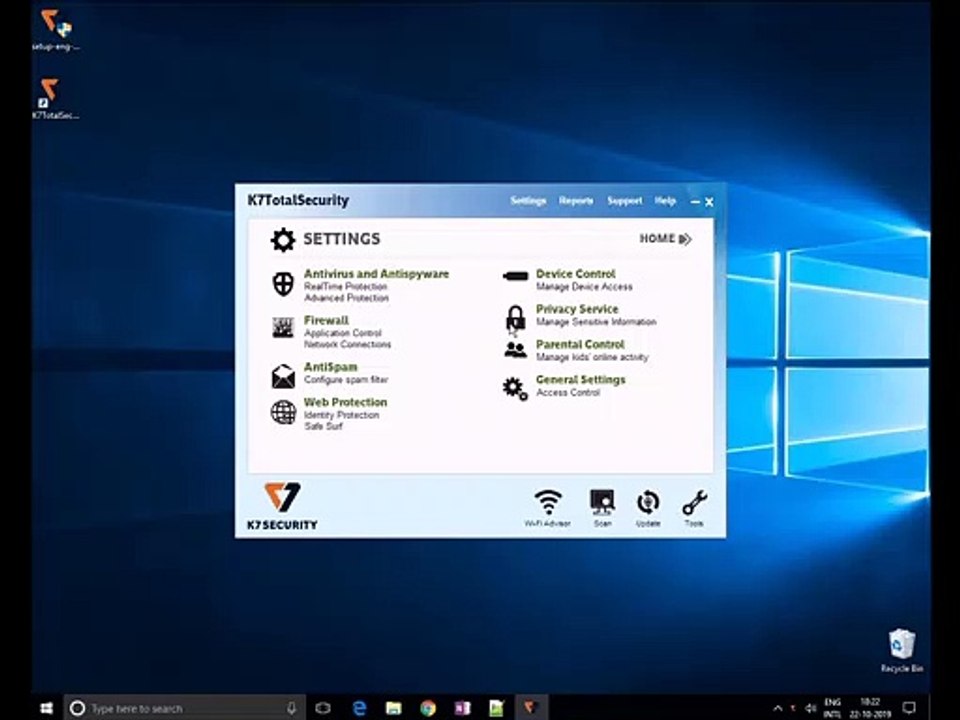Show hidden system tray icons
Image resolution: width=960 pixels, height=720 pixels.
[x=778, y=708]
